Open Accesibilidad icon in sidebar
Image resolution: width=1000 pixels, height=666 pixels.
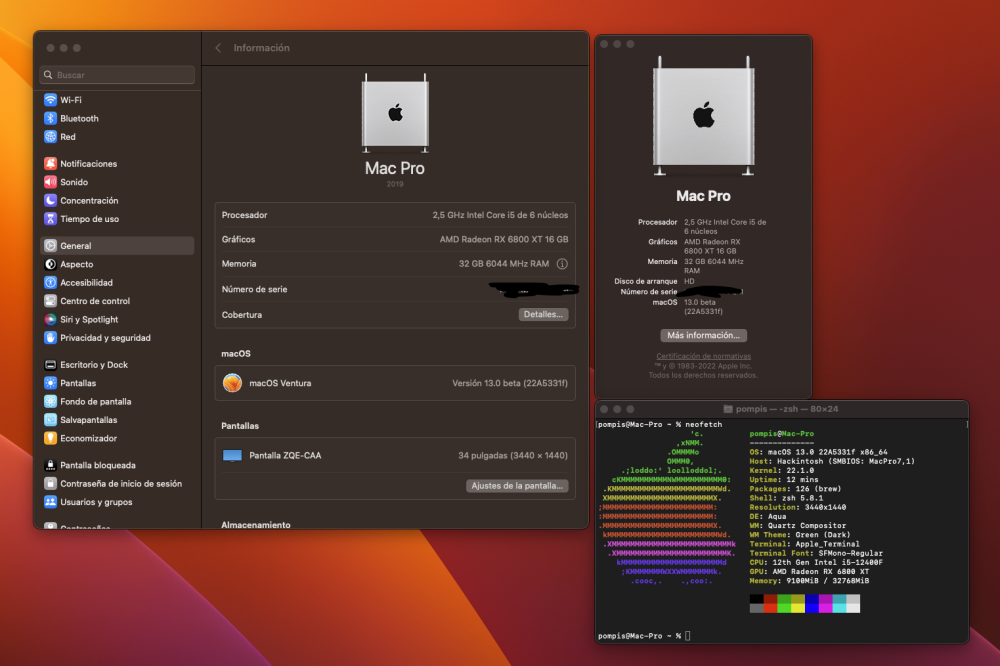tap(50, 283)
